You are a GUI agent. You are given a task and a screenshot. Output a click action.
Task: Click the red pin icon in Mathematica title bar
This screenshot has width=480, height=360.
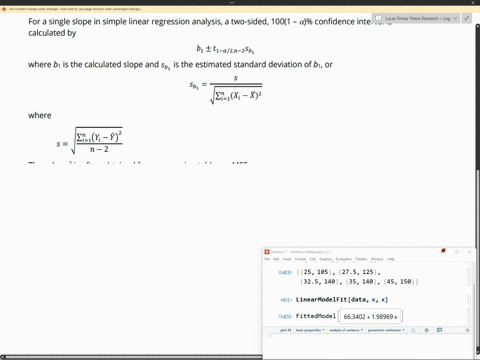tap(443, 251)
